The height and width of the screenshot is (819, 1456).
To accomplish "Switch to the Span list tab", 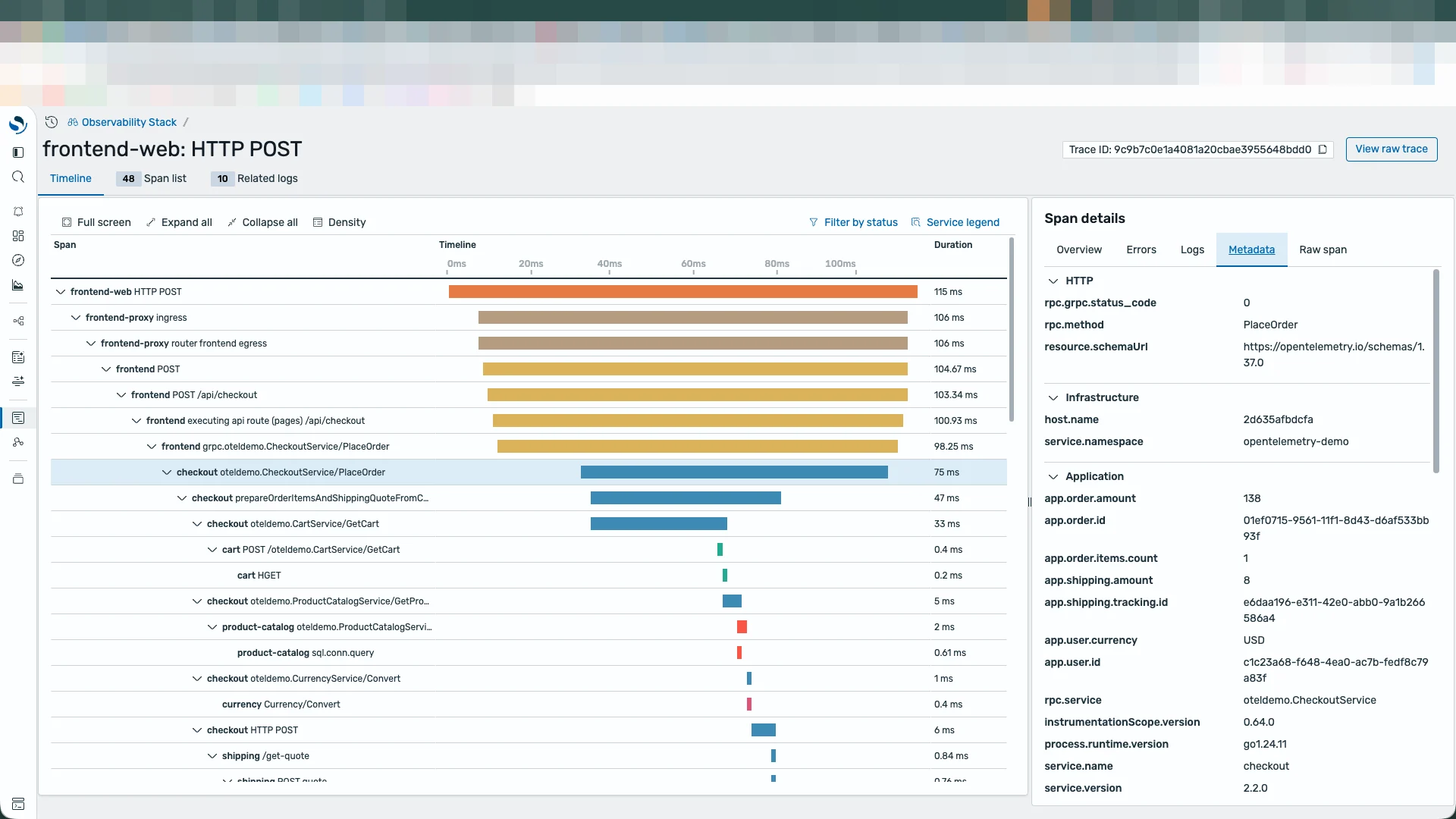I will 152,179.
